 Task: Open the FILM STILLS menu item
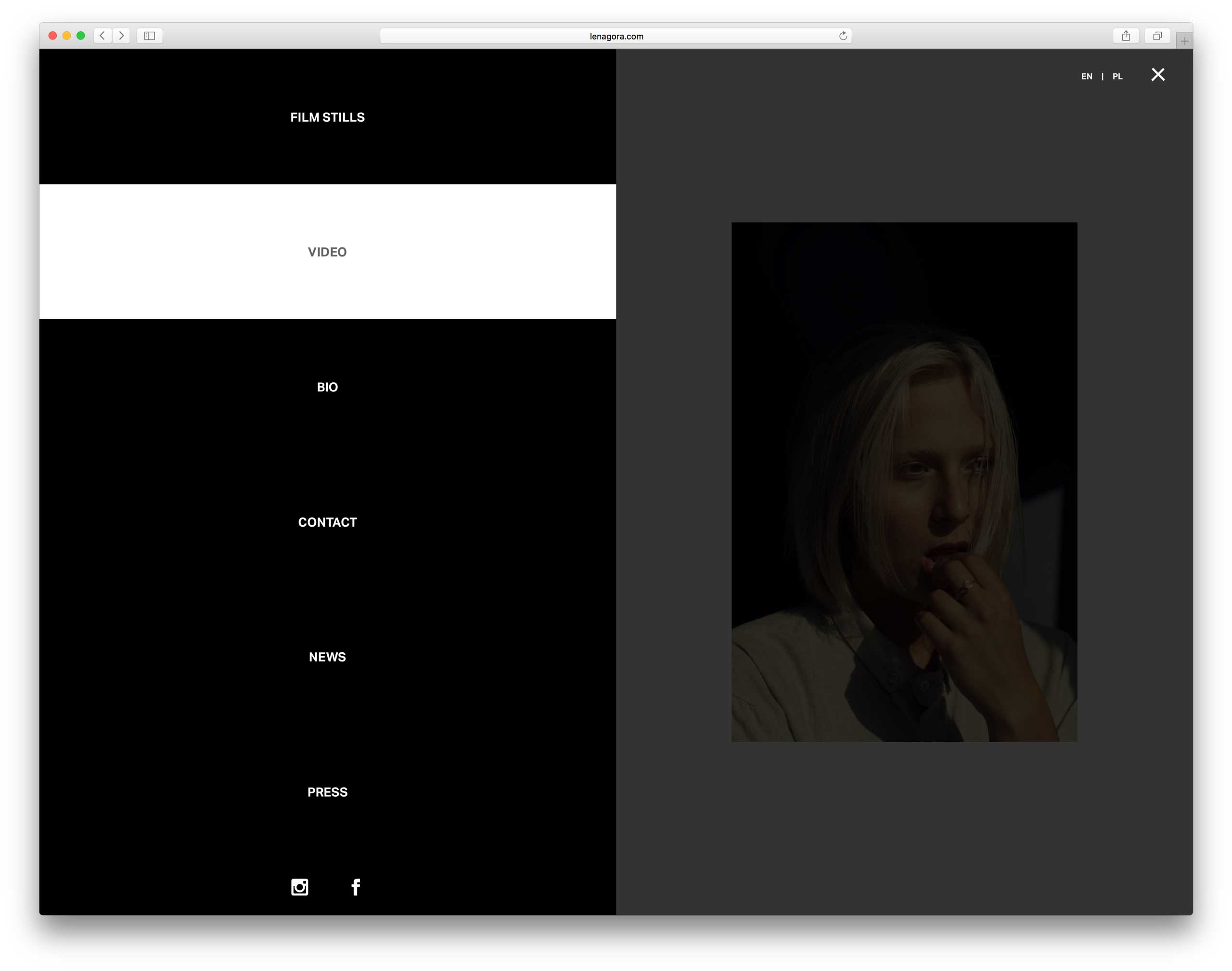click(x=327, y=117)
